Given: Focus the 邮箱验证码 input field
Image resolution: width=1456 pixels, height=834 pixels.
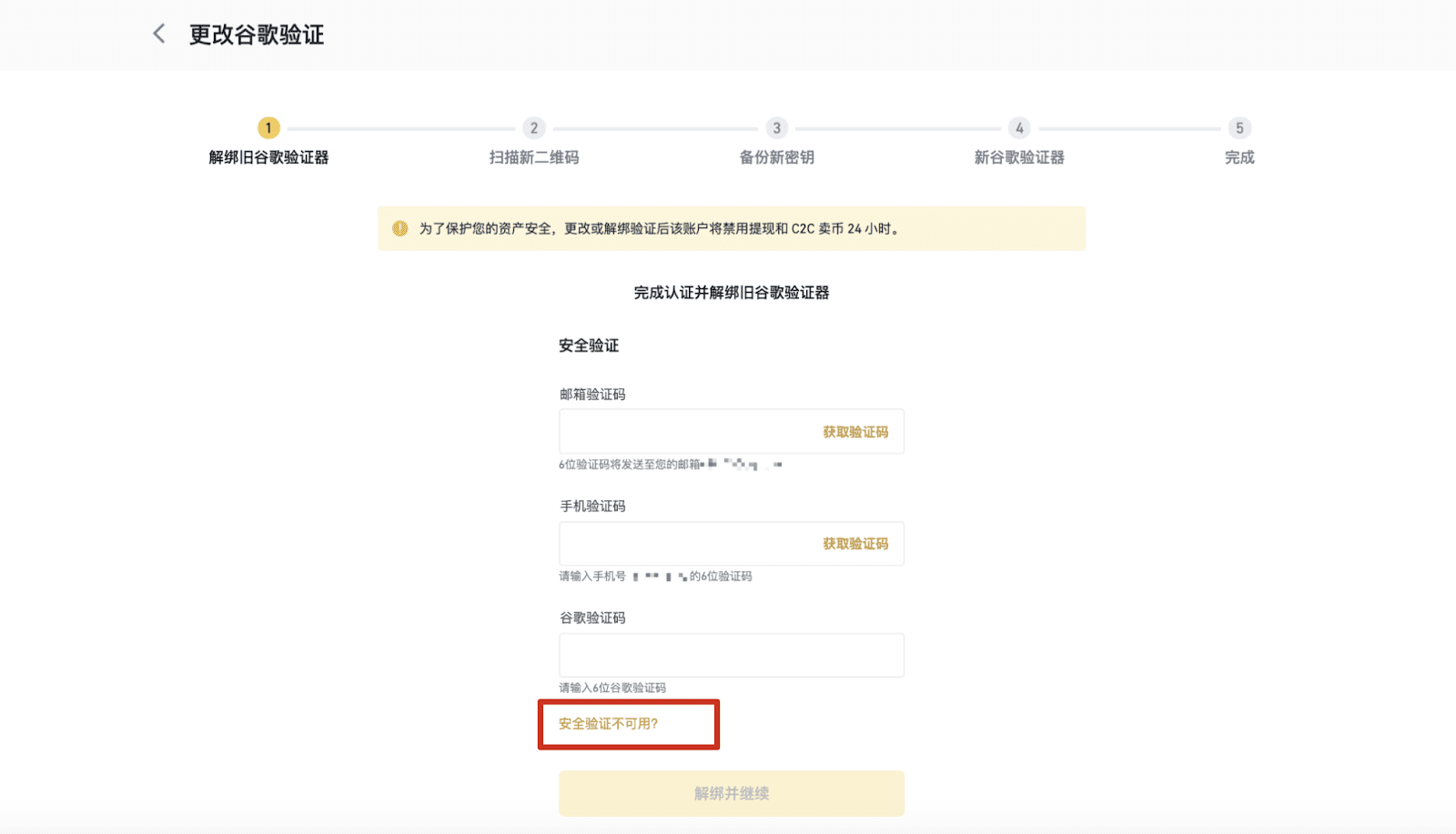Looking at the screenshot, I should [x=732, y=431].
